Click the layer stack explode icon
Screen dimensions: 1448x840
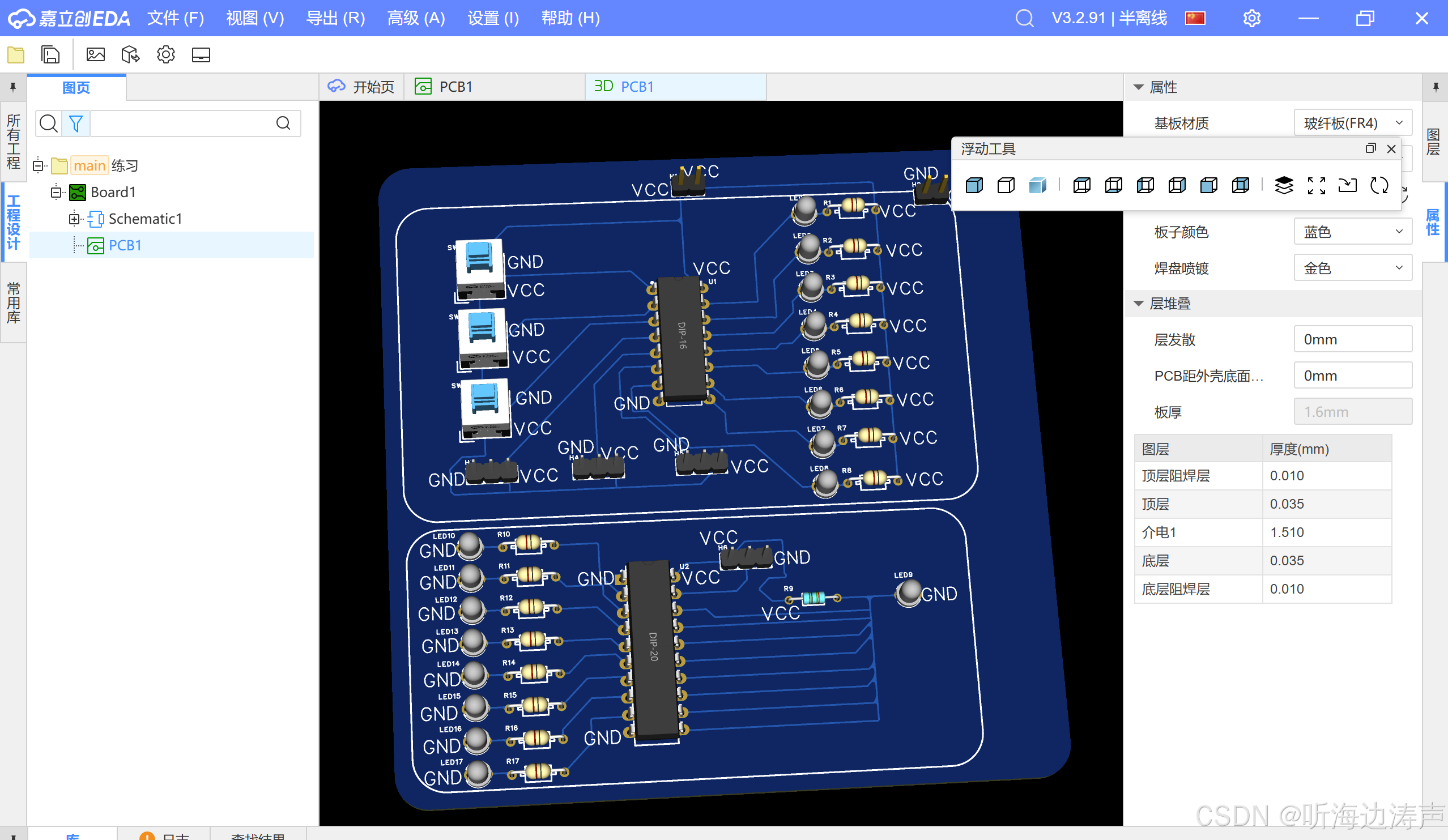pyautogui.click(x=1284, y=185)
